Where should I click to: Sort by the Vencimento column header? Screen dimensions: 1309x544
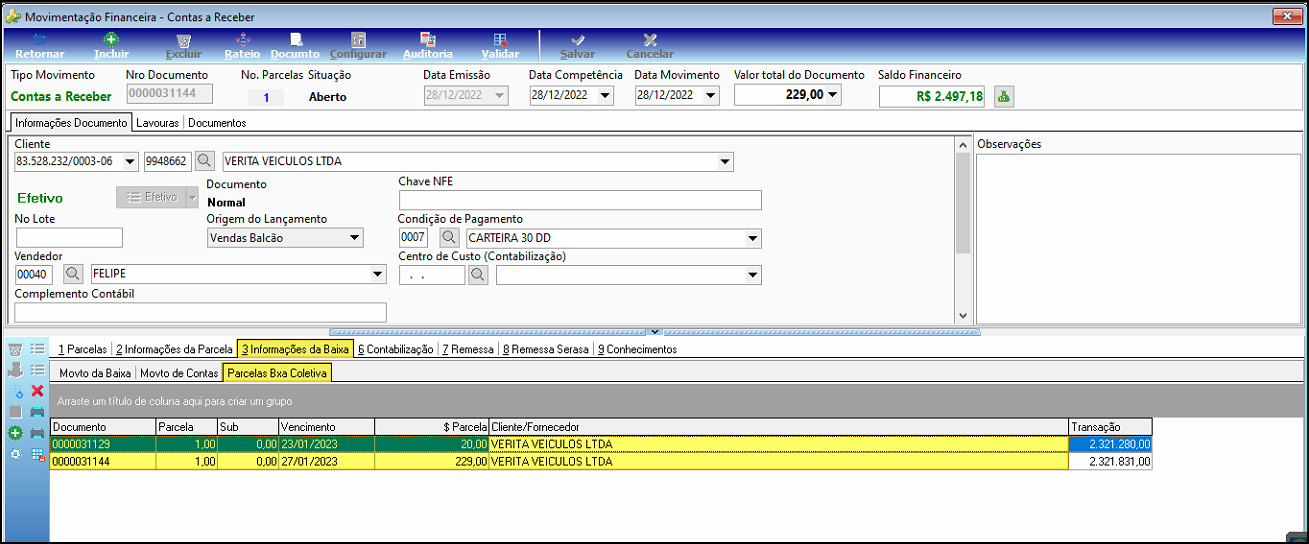(326, 427)
